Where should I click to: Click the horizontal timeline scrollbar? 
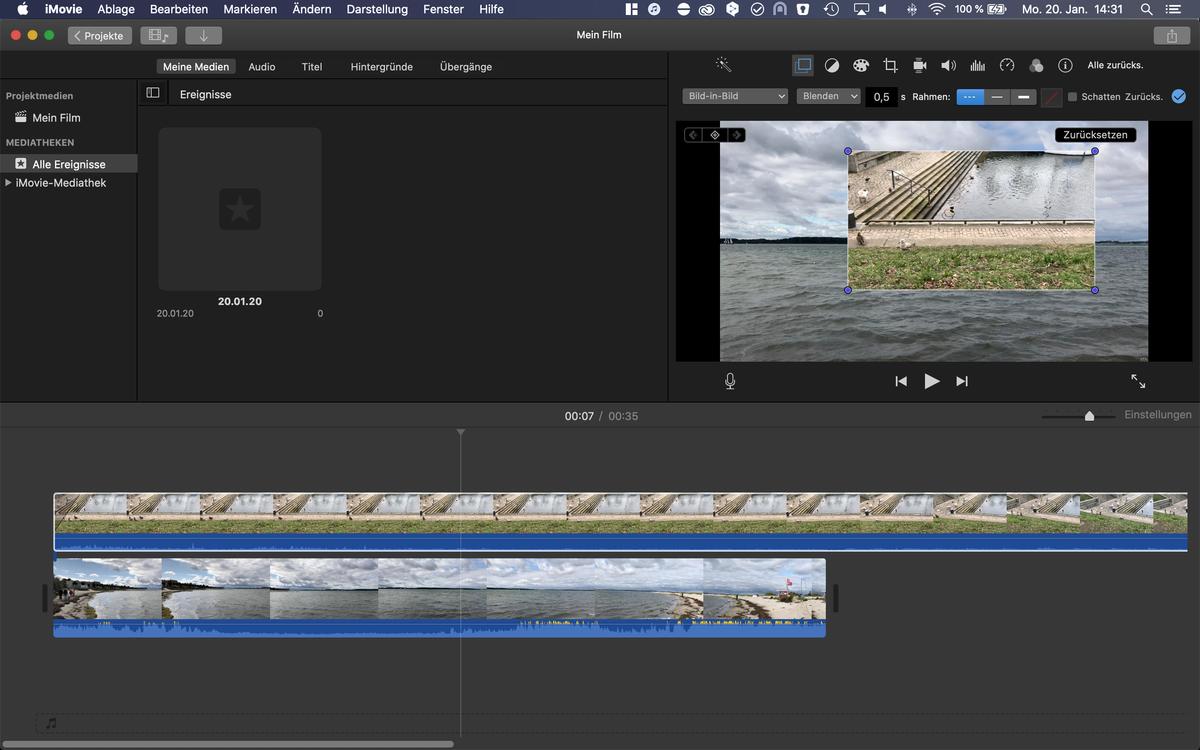[x=229, y=744]
